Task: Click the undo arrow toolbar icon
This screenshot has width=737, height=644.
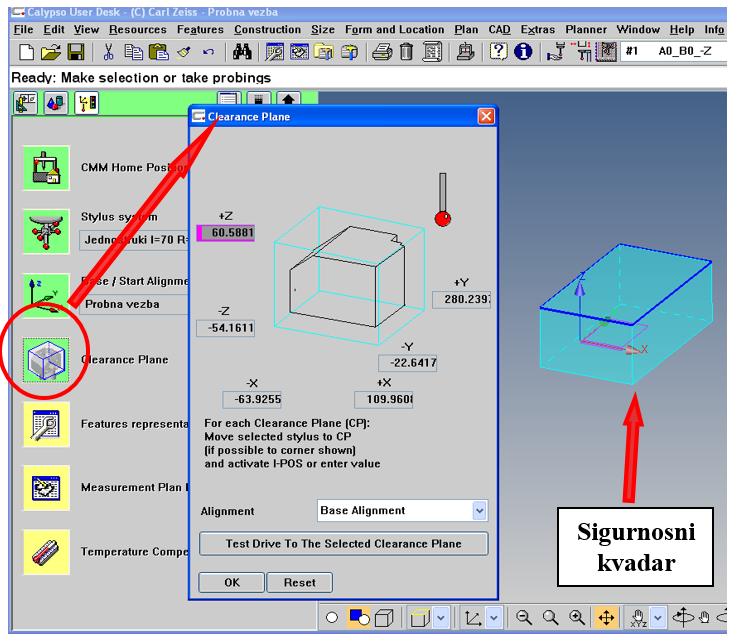Action: tap(208, 52)
